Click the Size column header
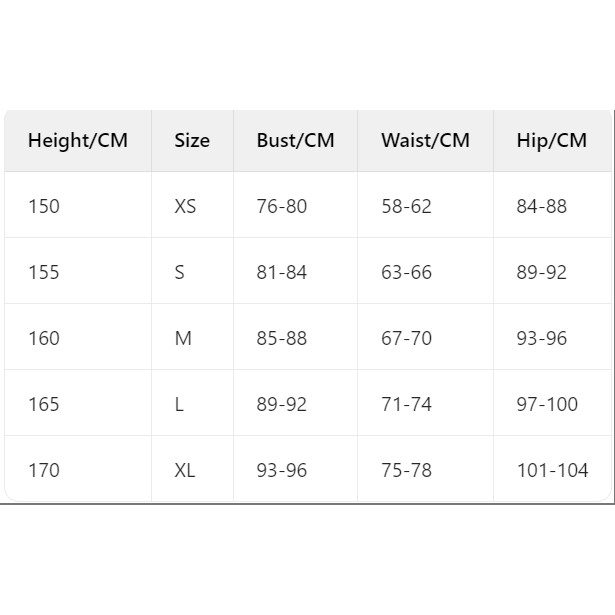The height and width of the screenshot is (615, 615). tap(192, 140)
